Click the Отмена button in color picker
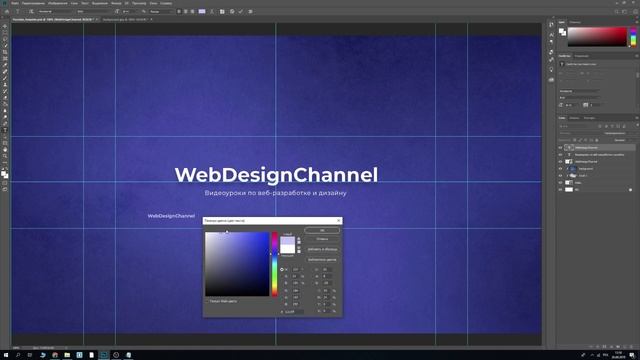 pyautogui.click(x=322, y=239)
